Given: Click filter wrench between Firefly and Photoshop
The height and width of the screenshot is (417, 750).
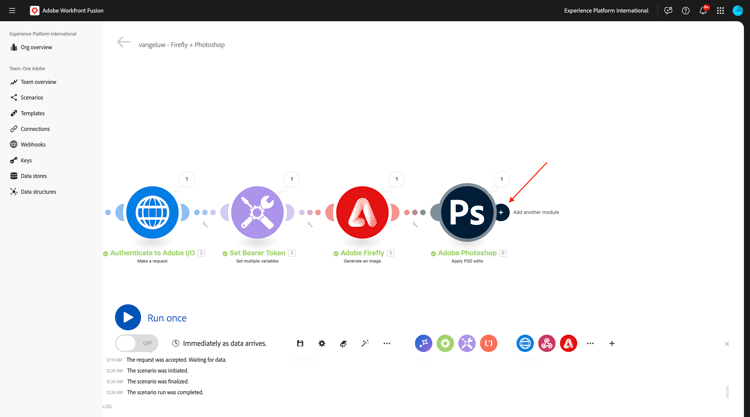Looking at the screenshot, I should 415,224.
